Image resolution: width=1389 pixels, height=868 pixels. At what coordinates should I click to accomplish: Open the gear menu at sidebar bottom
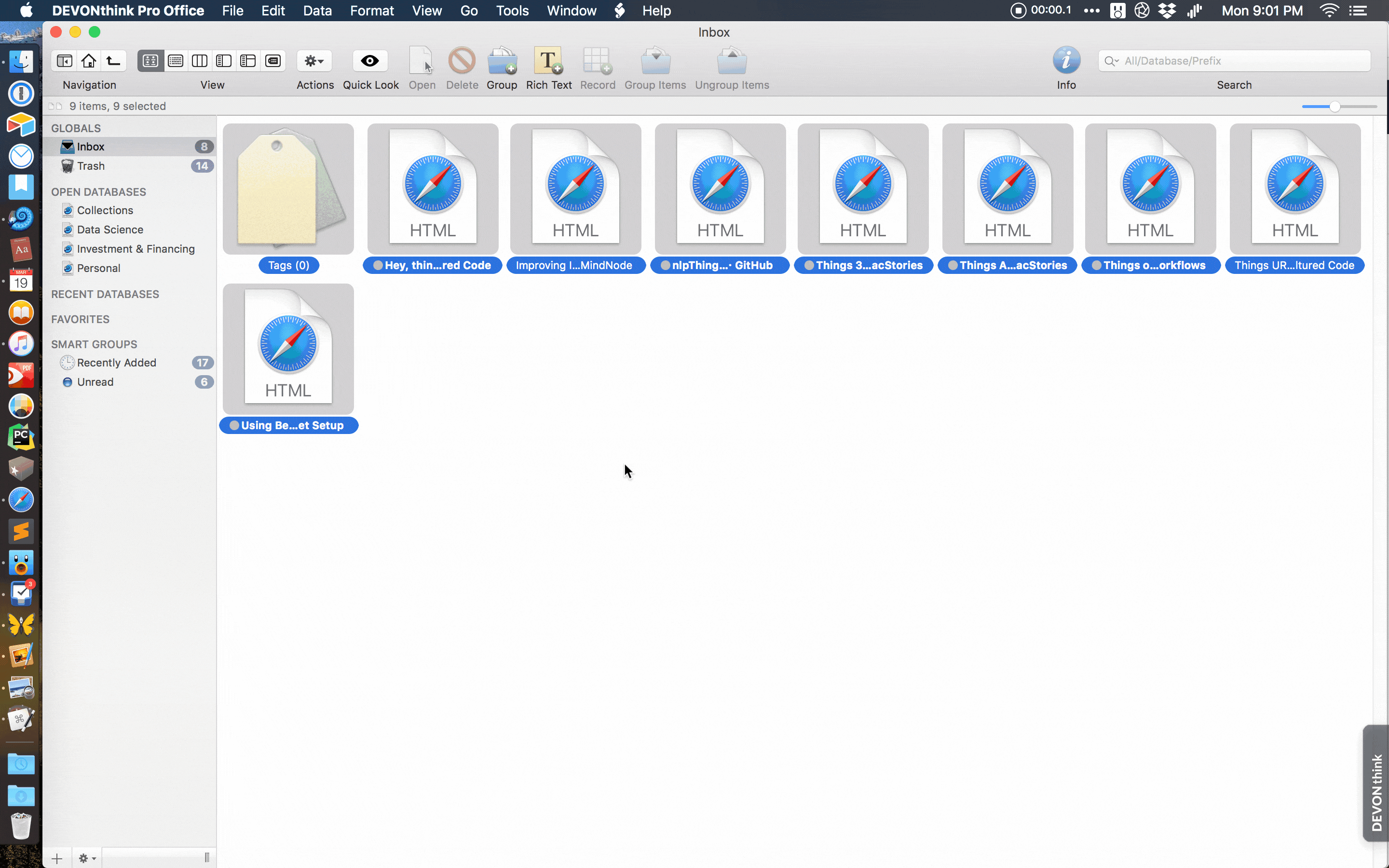point(87,858)
